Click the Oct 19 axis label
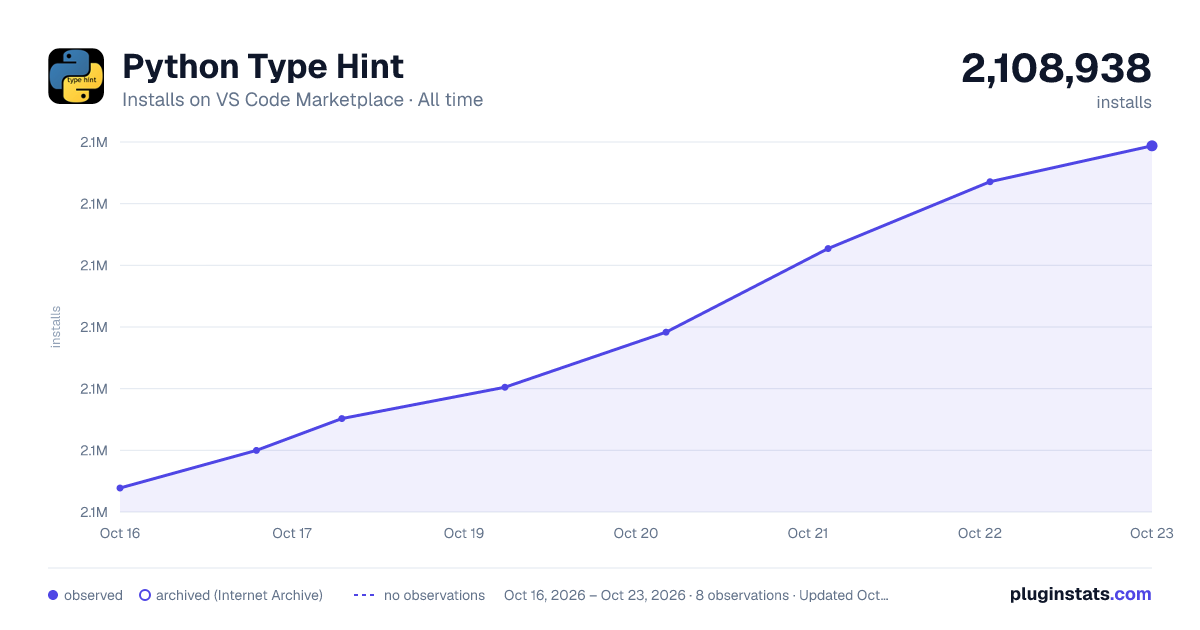This screenshot has width=1200, height=630. point(464,533)
